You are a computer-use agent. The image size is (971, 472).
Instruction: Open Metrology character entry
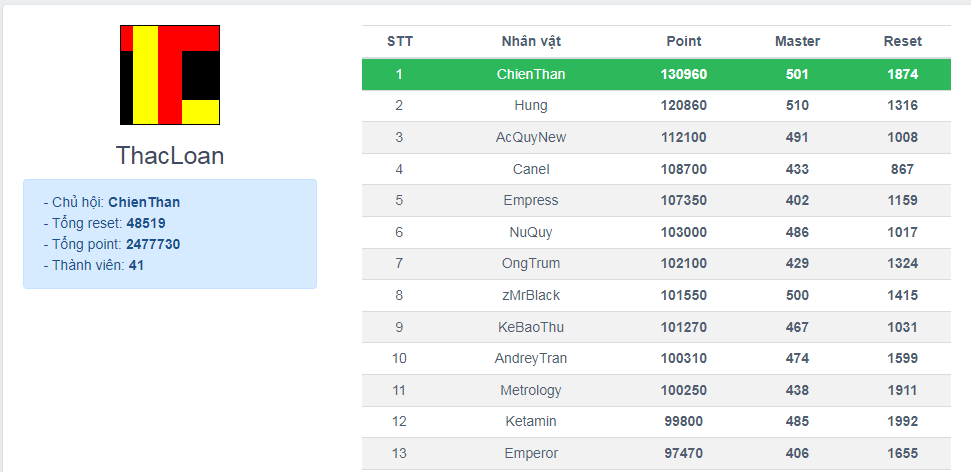tap(531, 390)
